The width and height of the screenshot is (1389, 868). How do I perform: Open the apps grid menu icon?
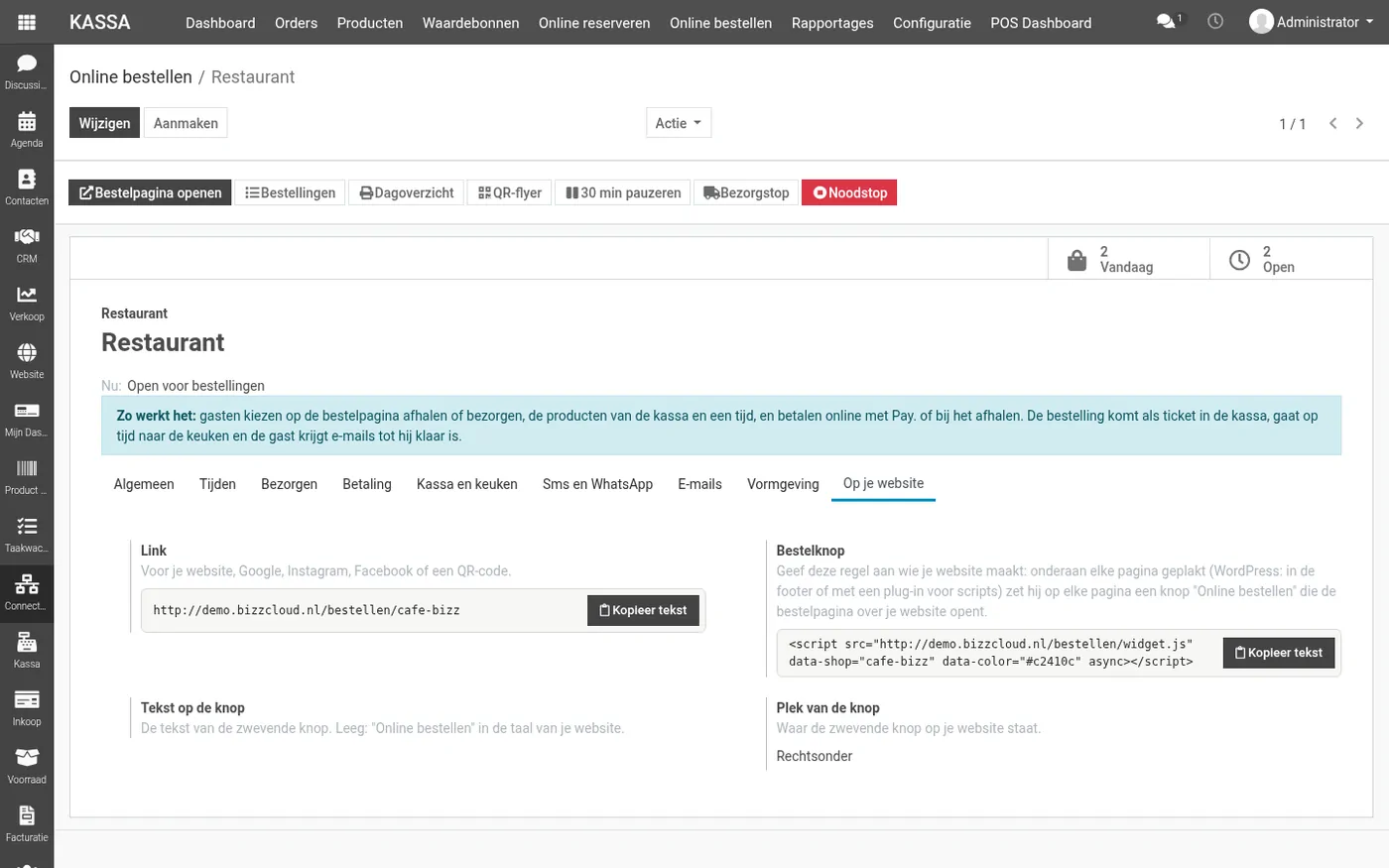click(x=27, y=22)
